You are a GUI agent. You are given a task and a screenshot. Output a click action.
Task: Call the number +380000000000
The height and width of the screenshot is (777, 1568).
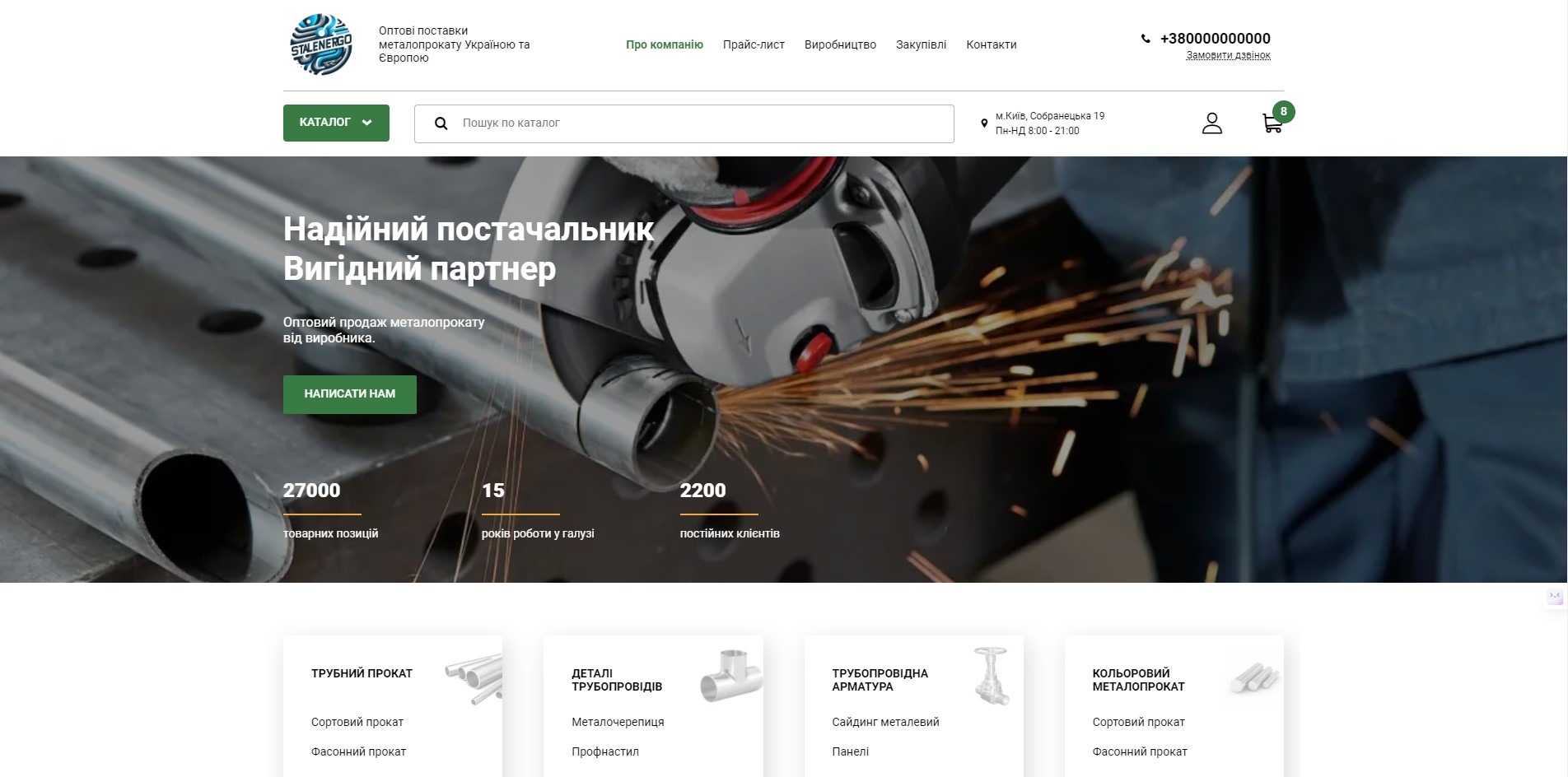pyautogui.click(x=1215, y=38)
